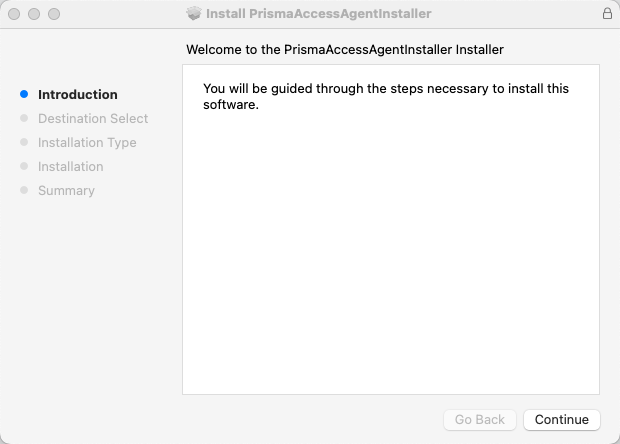Click the Installation step bullet

[x=24, y=167]
